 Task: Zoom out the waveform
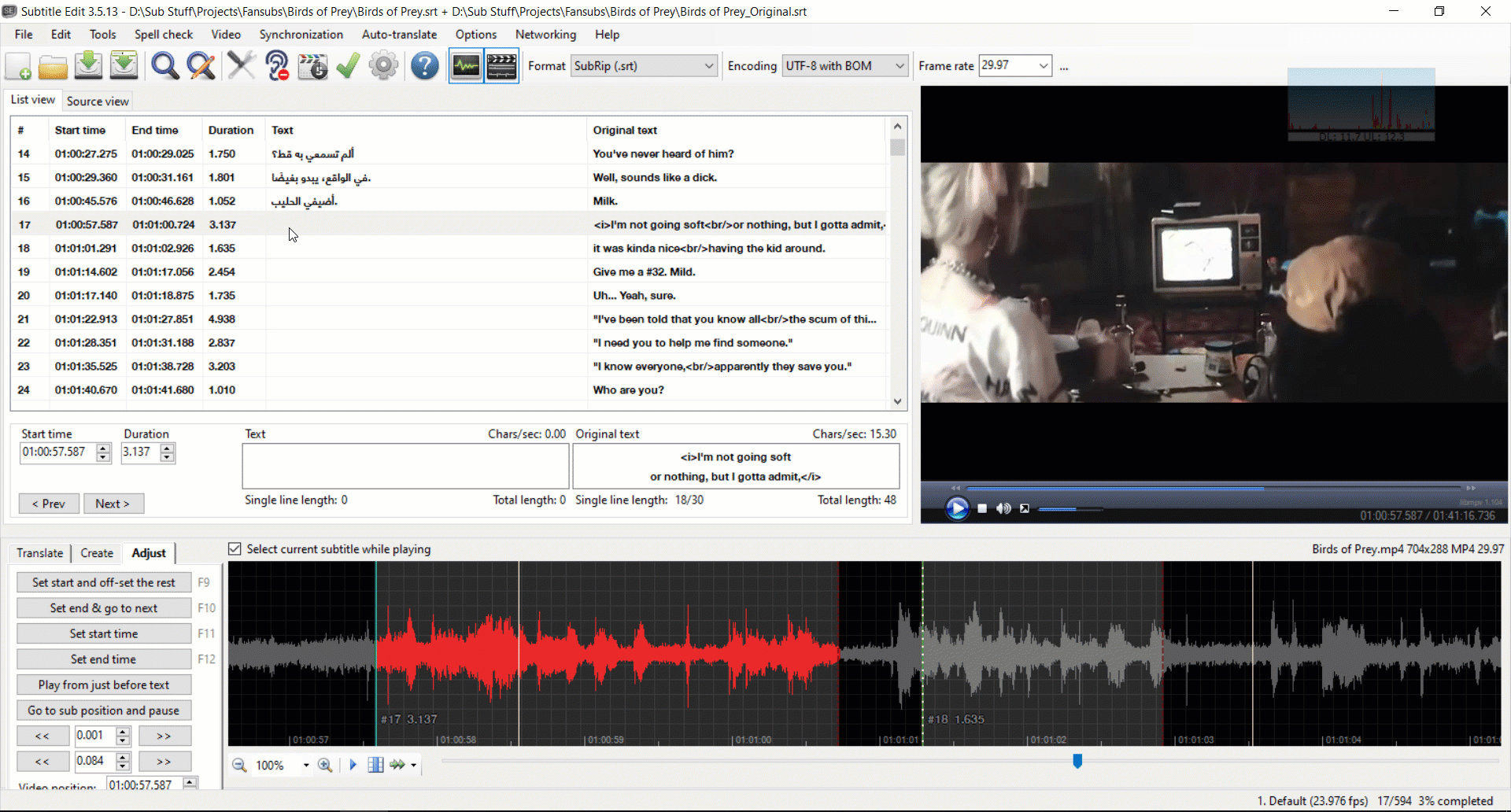click(x=239, y=765)
